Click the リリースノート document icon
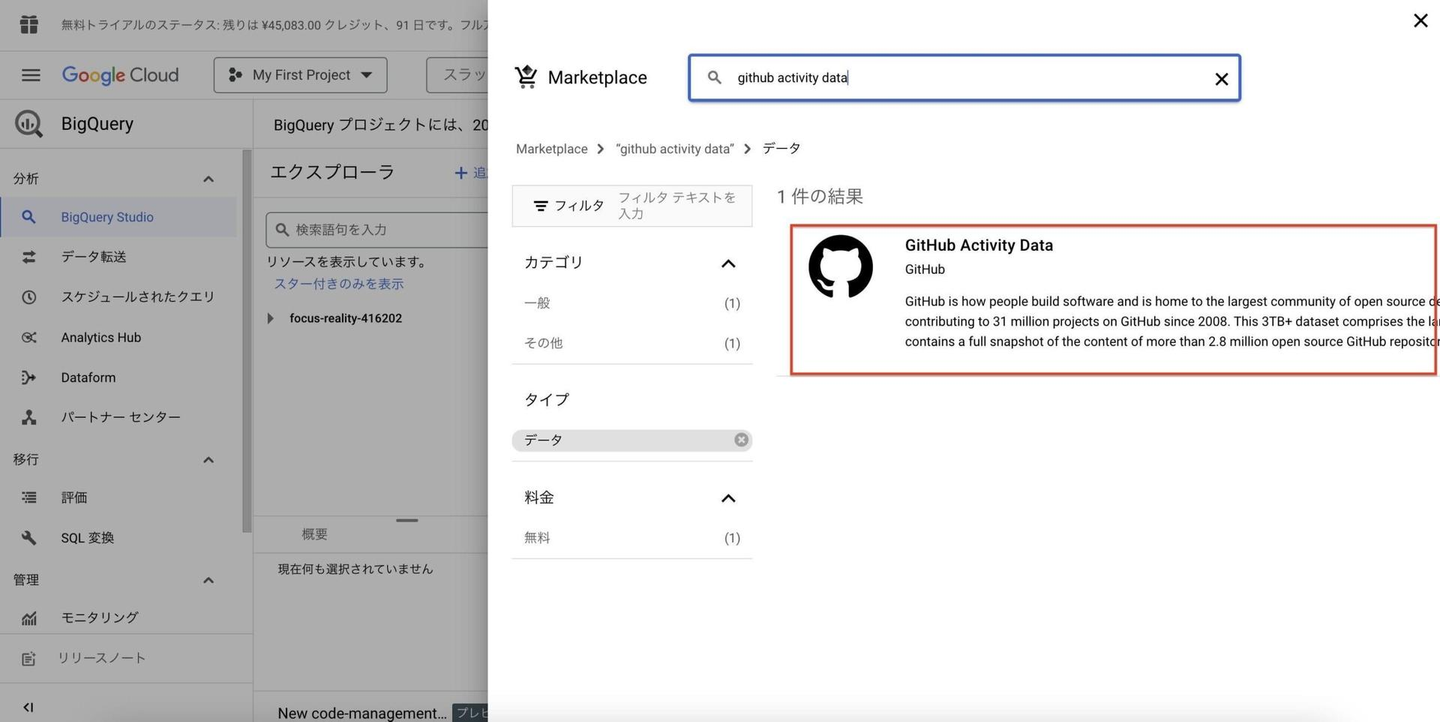The image size is (1440, 722). tap(29, 659)
